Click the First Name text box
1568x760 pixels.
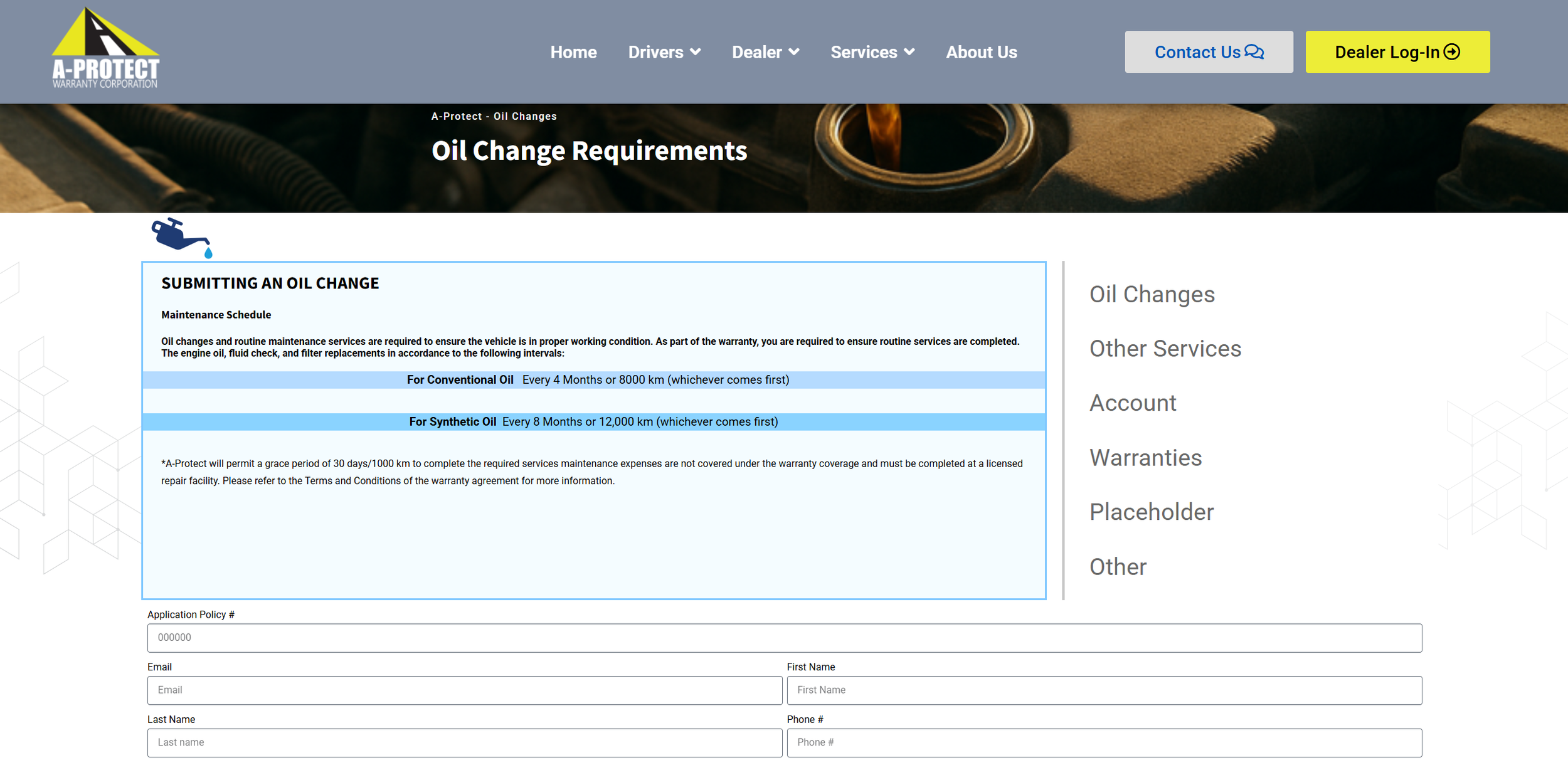[x=1104, y=690]
